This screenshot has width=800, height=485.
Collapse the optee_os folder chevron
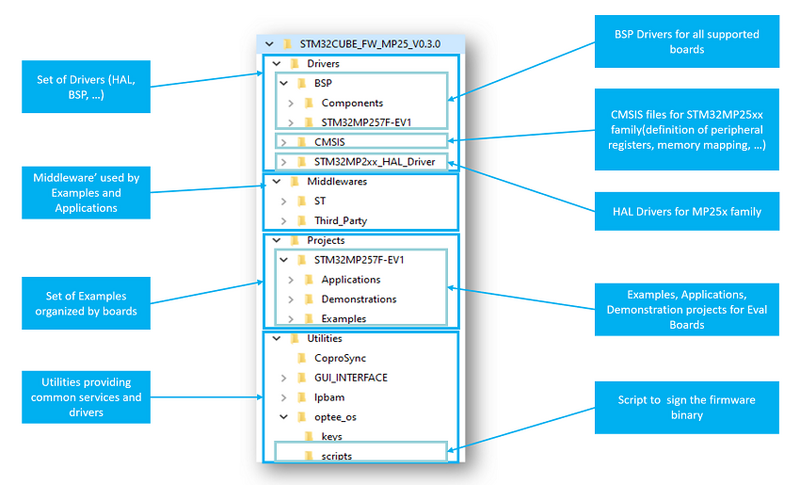point(284,417)
